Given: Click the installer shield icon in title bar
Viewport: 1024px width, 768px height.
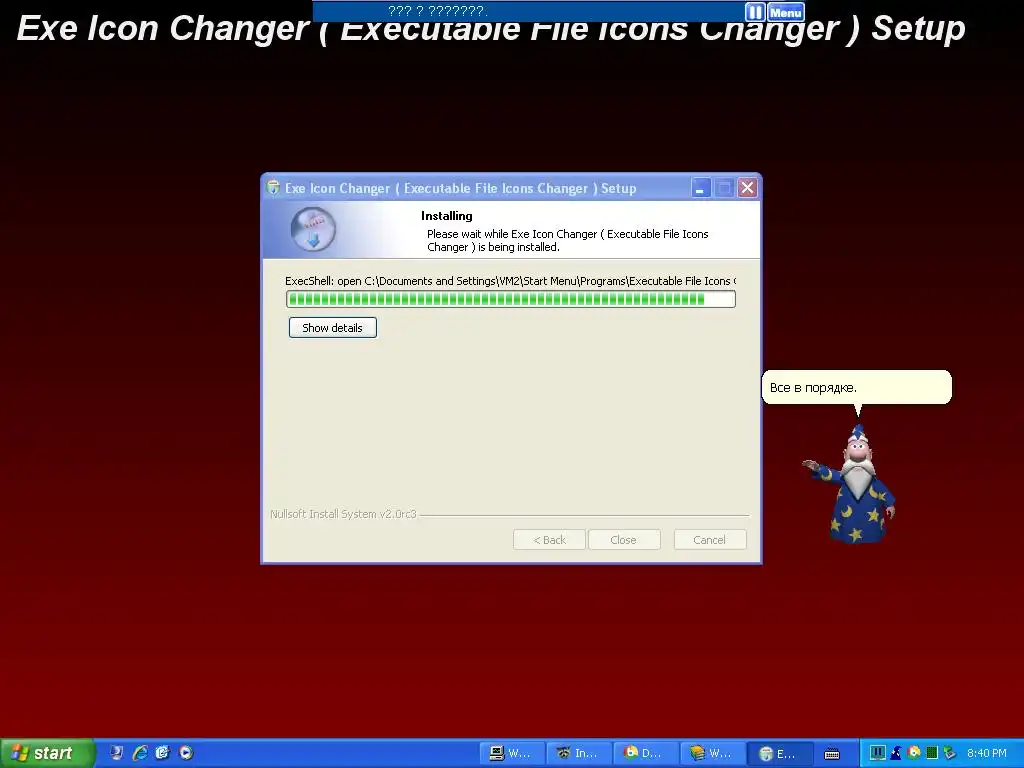Looking at the screenshot, I should point(274,189).
